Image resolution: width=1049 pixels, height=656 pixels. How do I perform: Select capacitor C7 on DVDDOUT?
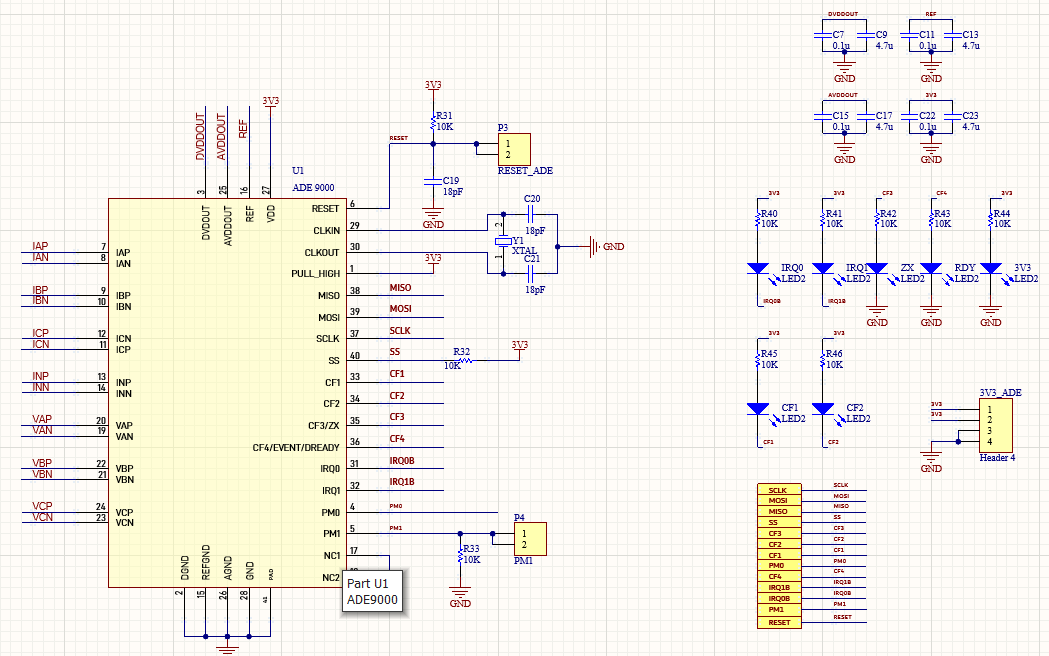[x=823, y=35]
